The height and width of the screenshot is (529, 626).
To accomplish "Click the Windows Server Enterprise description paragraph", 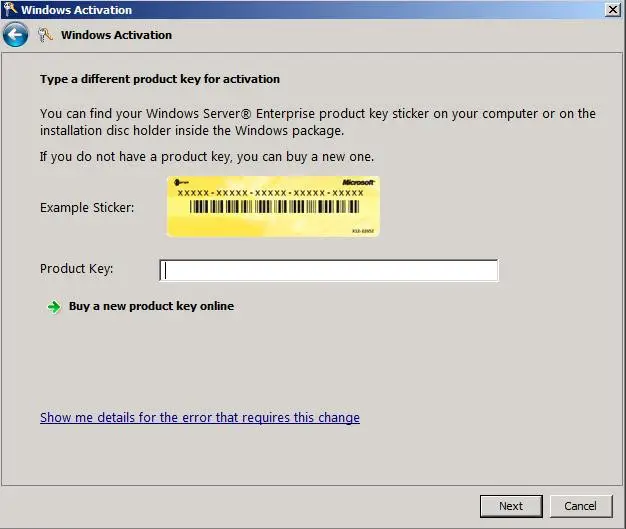I will click(x=318, y=122).
